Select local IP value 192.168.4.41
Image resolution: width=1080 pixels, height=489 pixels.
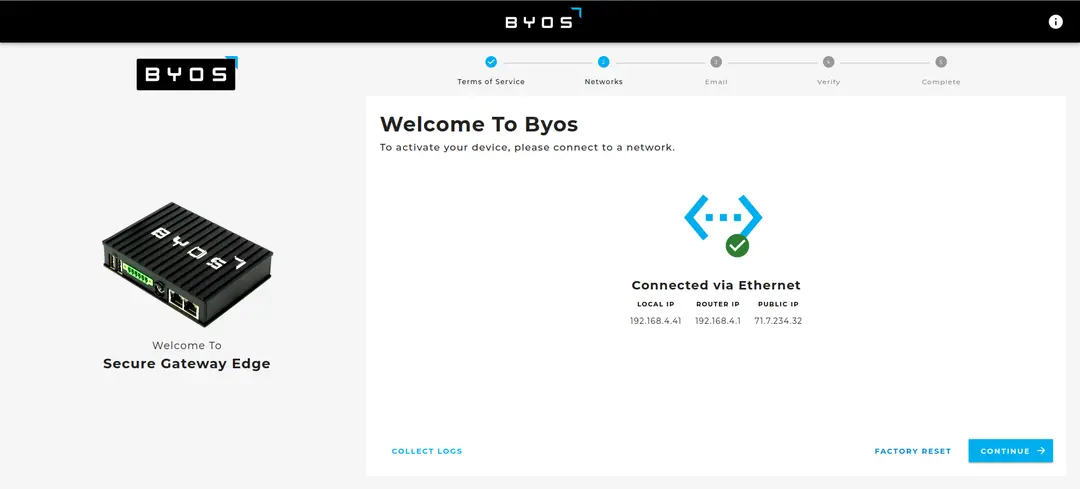pyautogui.click(x=656, y=321)
